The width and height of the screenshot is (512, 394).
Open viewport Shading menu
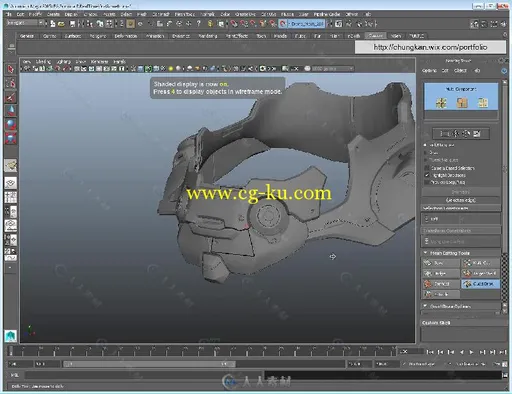coord(43,62)
